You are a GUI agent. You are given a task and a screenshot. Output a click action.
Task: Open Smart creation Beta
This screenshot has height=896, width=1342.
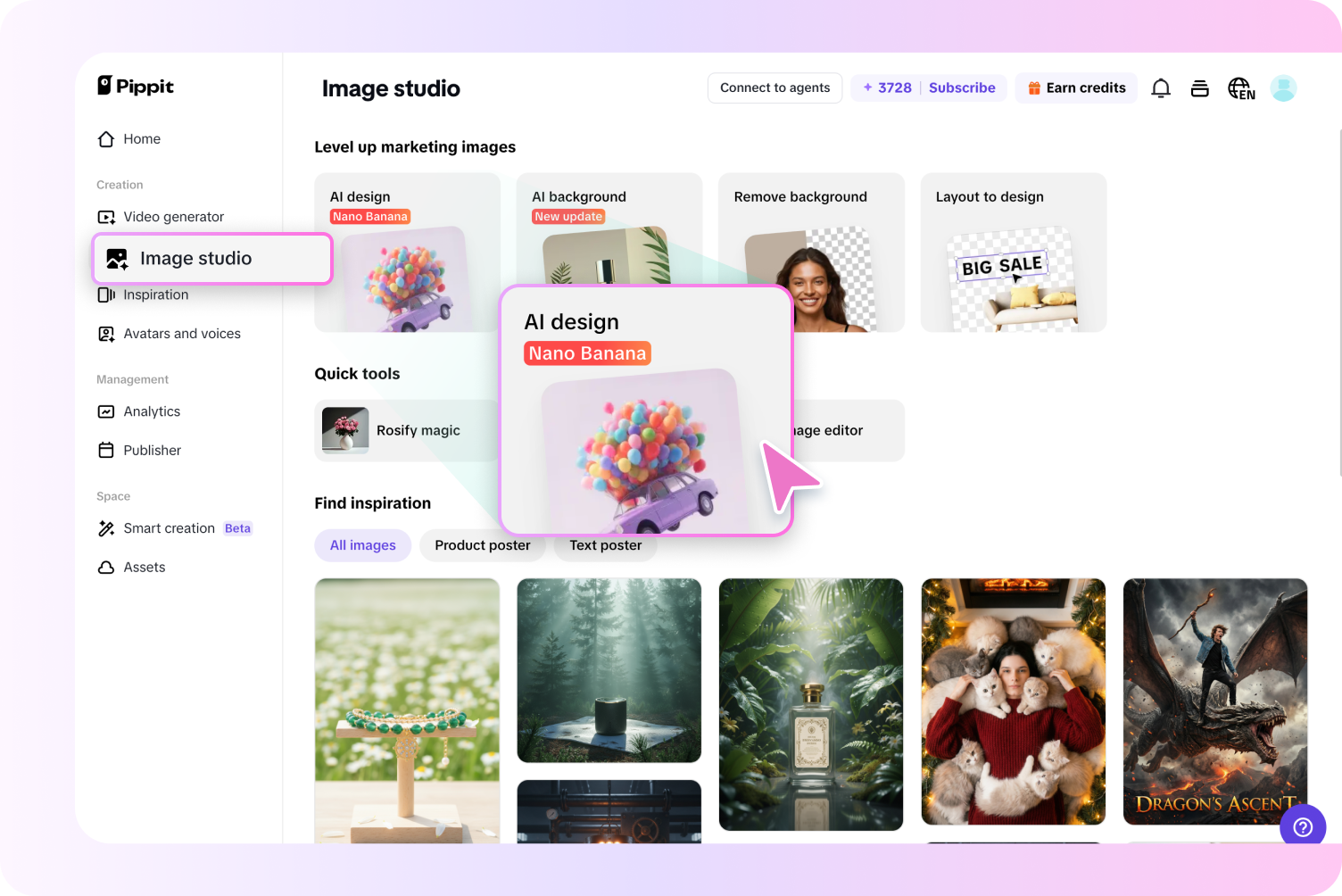click(x=175, y=528)
